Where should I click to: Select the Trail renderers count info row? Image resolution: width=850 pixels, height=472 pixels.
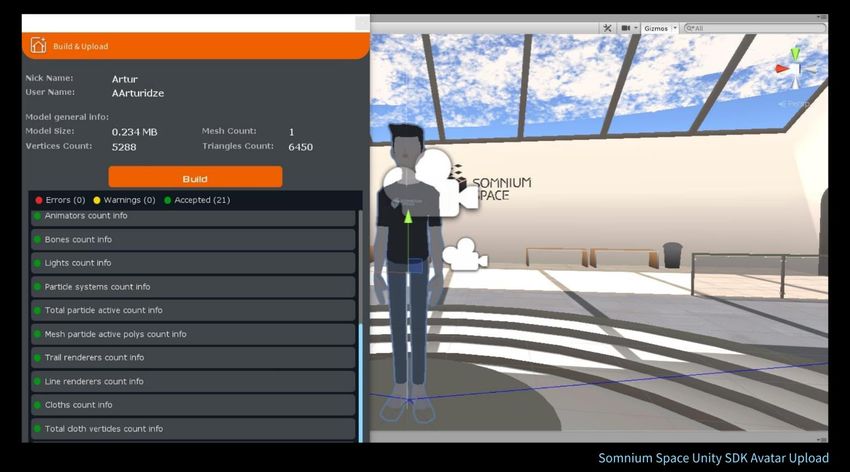point(193,358)
